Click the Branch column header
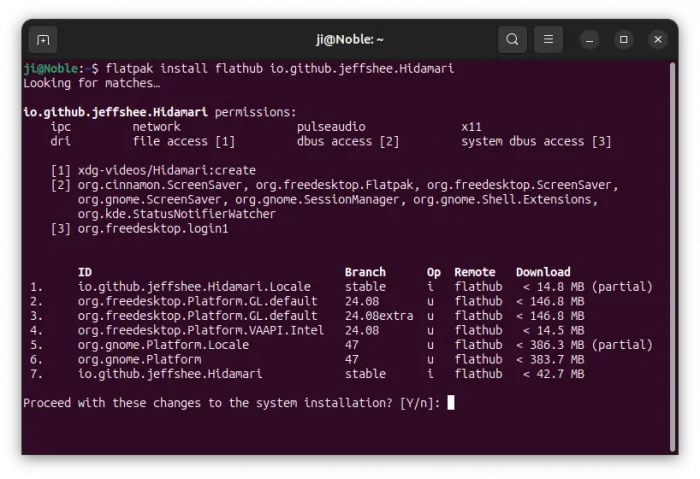This screenshot has height=479, width=700. click(x=365, y=272)
